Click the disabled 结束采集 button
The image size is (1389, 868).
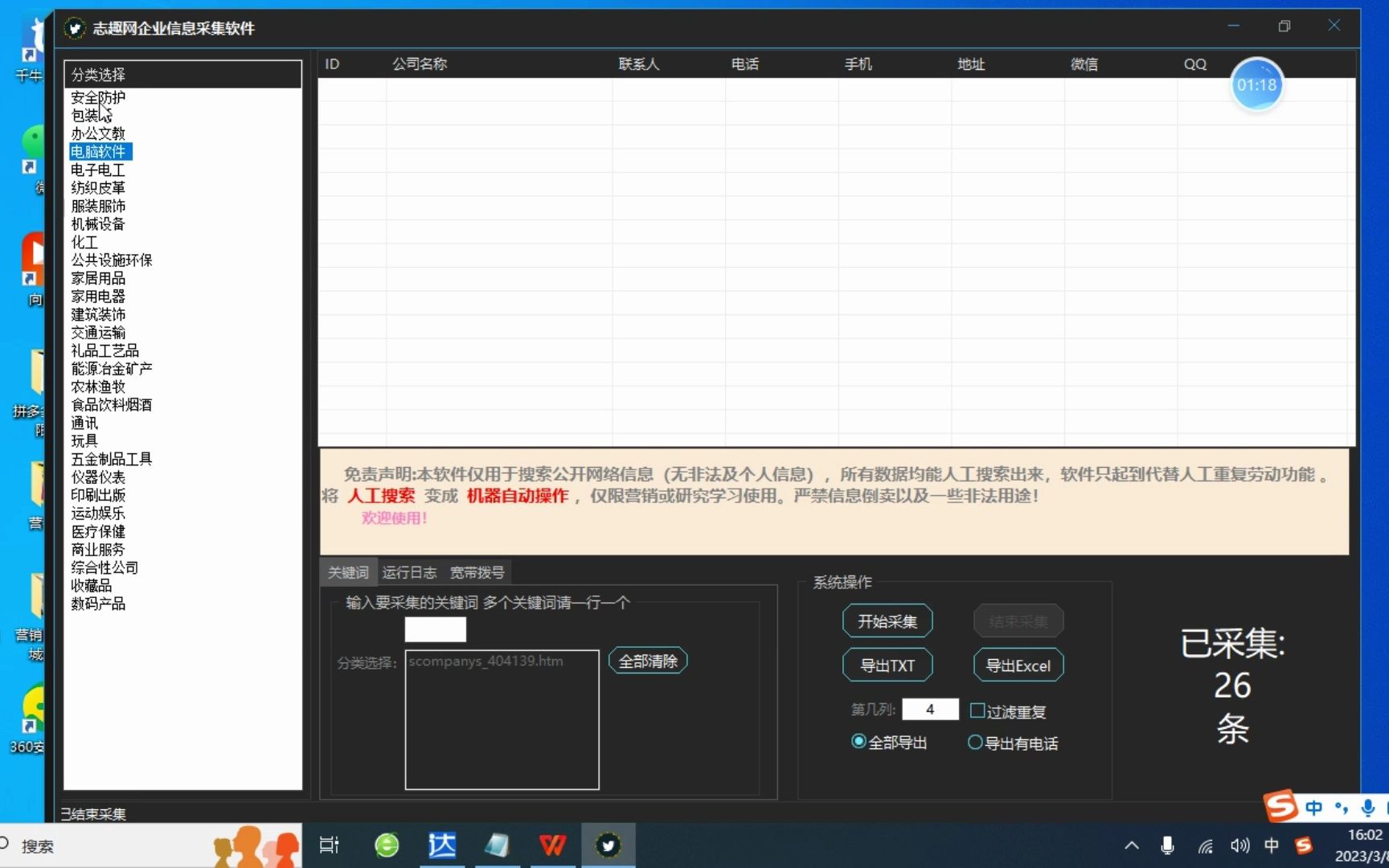coord(1018,621)
